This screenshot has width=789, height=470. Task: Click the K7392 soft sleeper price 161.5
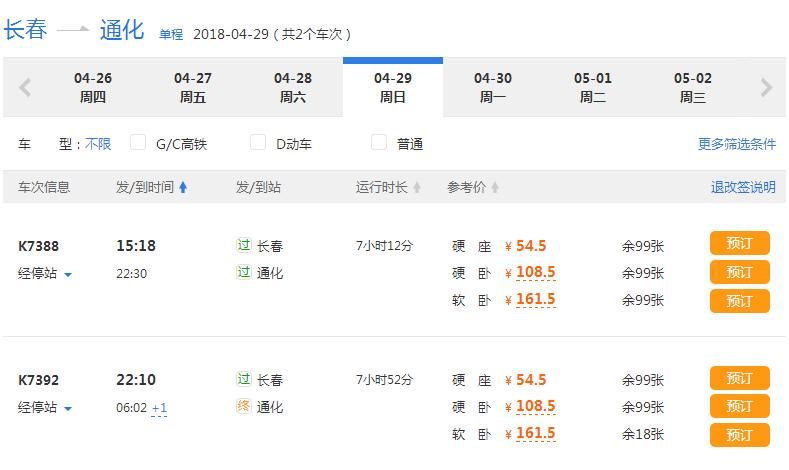[535, 434]
